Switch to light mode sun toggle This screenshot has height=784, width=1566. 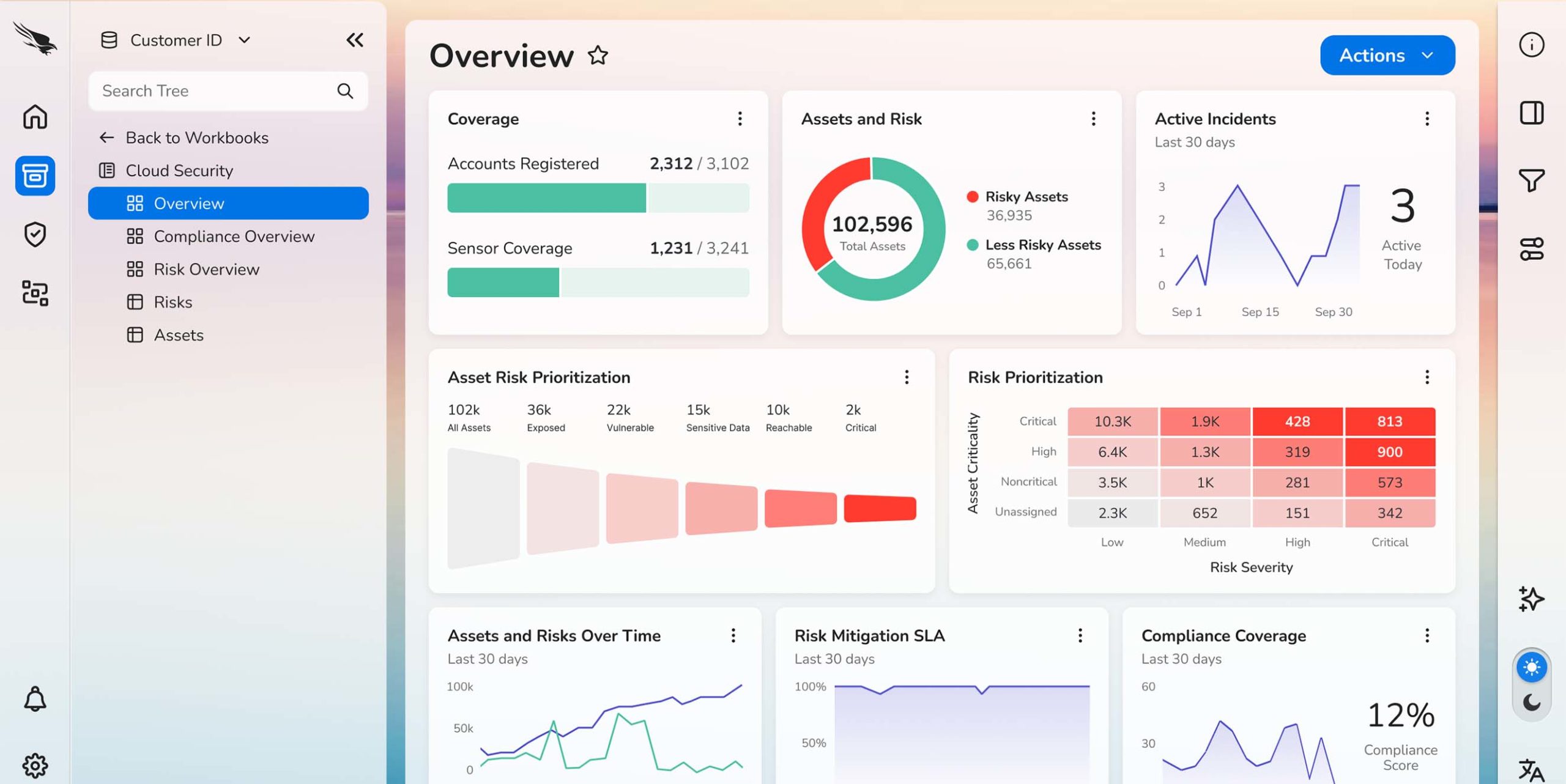[x=1531, y=667]
